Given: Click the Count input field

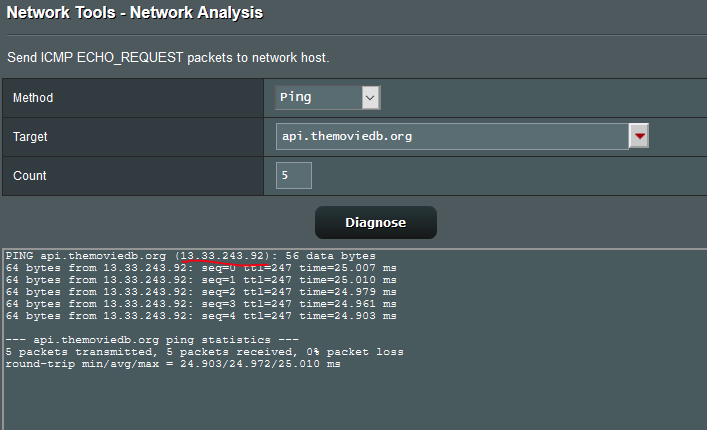Looking at the screenshot, I should point(294,175).
